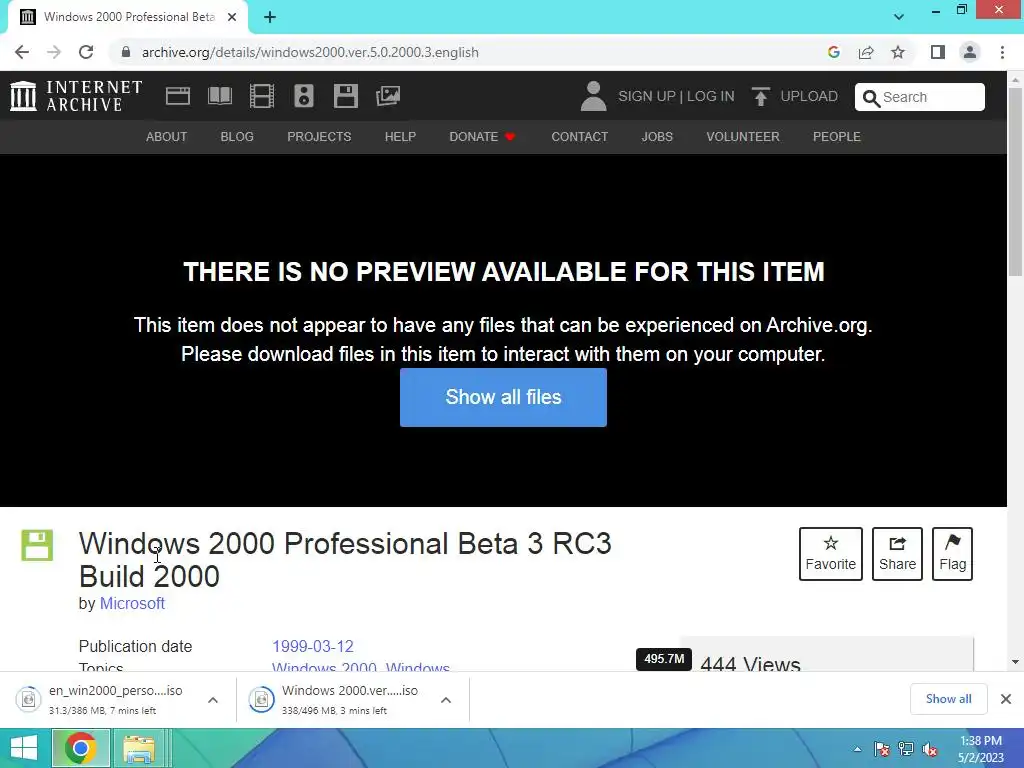Open the BLOG menu item
The width and height of the screenshot is (1024, 768).
point(237,136)
